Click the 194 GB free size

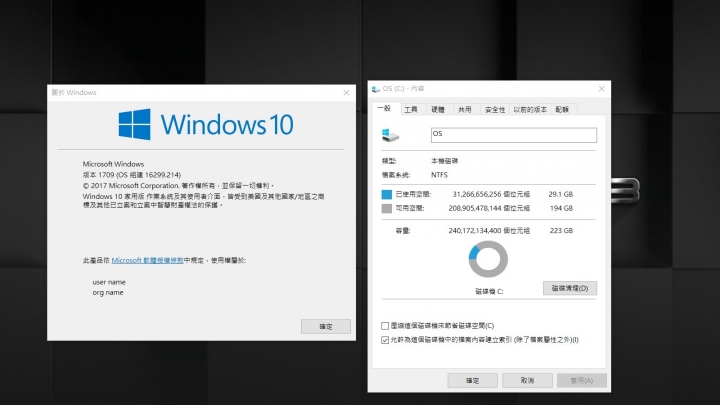pyautogui.click(x=561, y=208)
